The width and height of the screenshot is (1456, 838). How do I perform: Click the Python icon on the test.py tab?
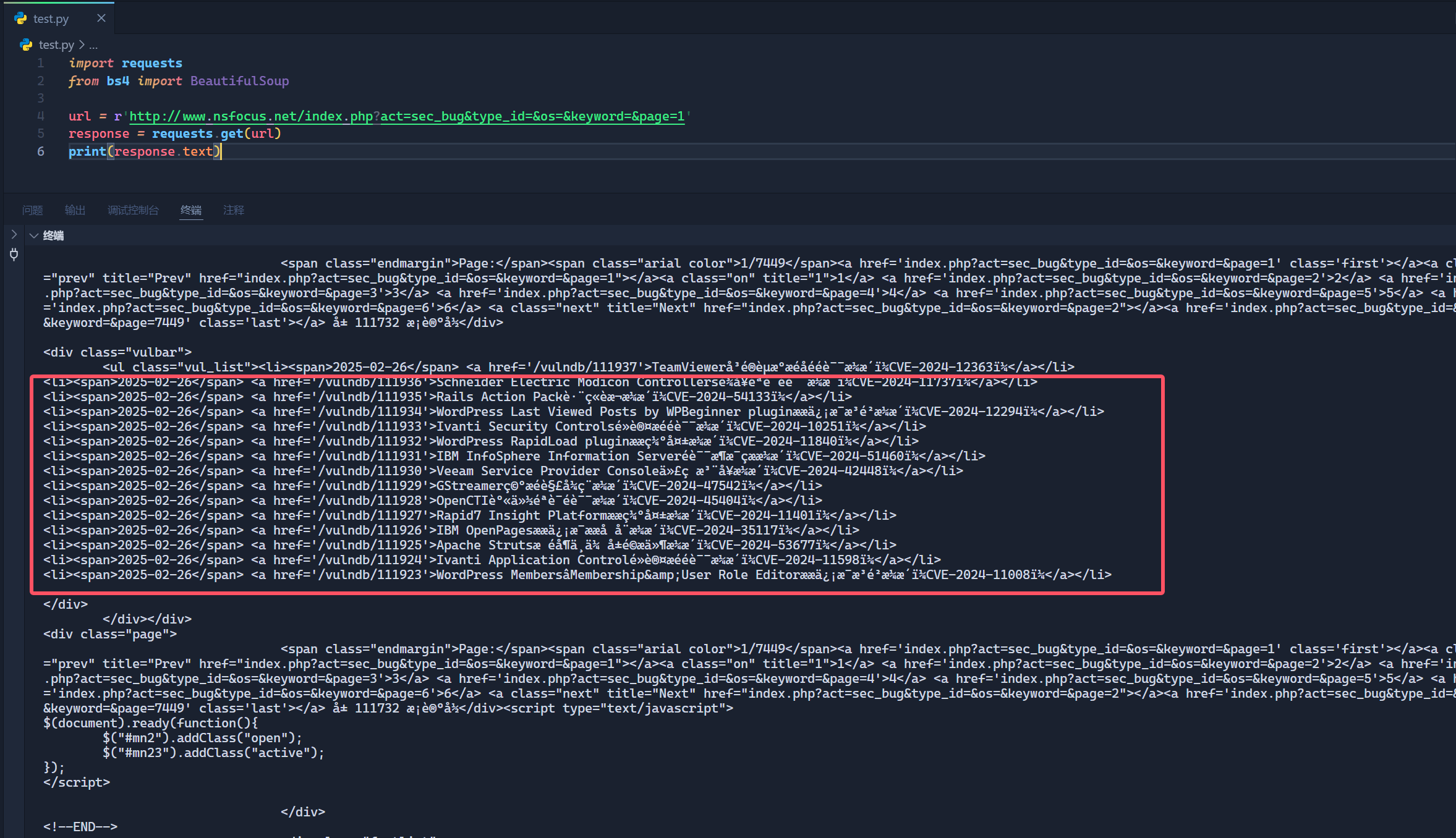point(21,19)
